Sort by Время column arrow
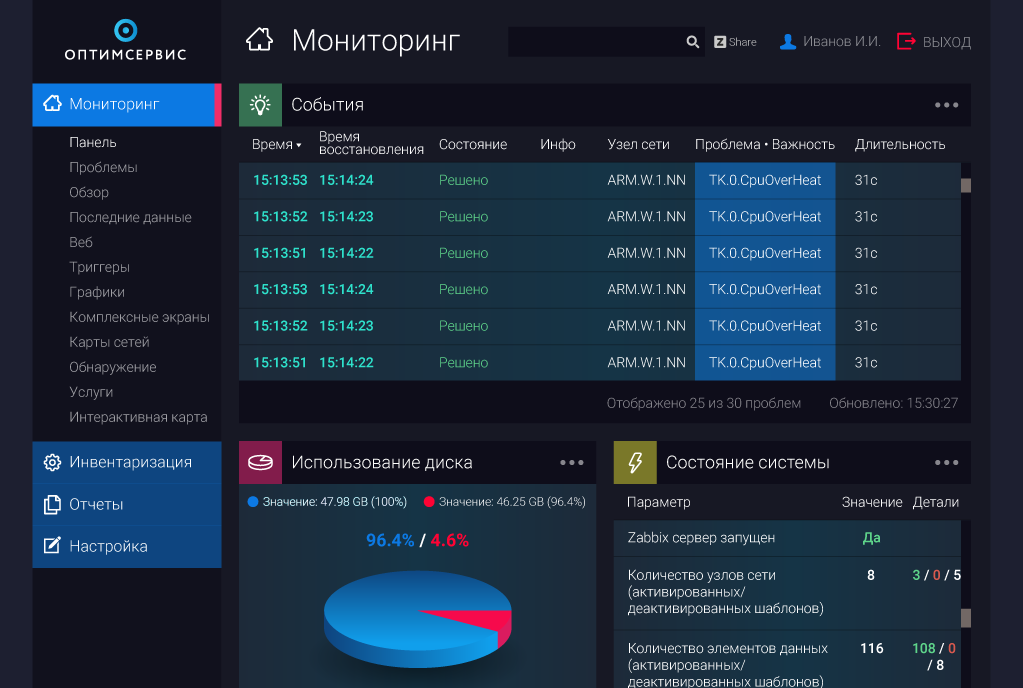Image resolution: width=1023 pixels, height=688 pixels. 299,145
